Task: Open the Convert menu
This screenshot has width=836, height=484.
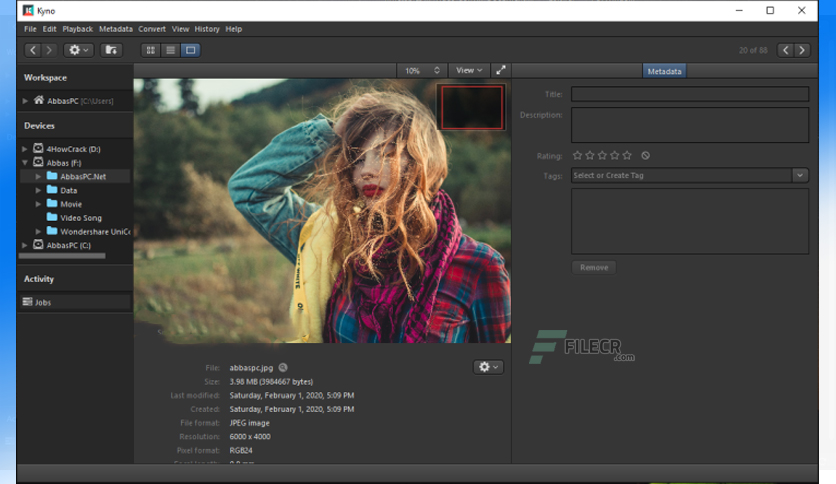Action: (x=152, y=29)
